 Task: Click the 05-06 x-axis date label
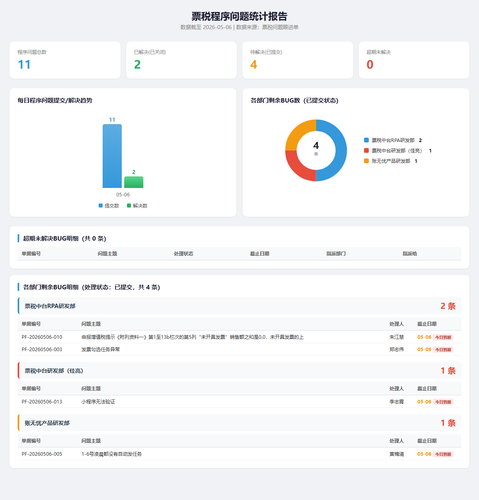(123, 195)
